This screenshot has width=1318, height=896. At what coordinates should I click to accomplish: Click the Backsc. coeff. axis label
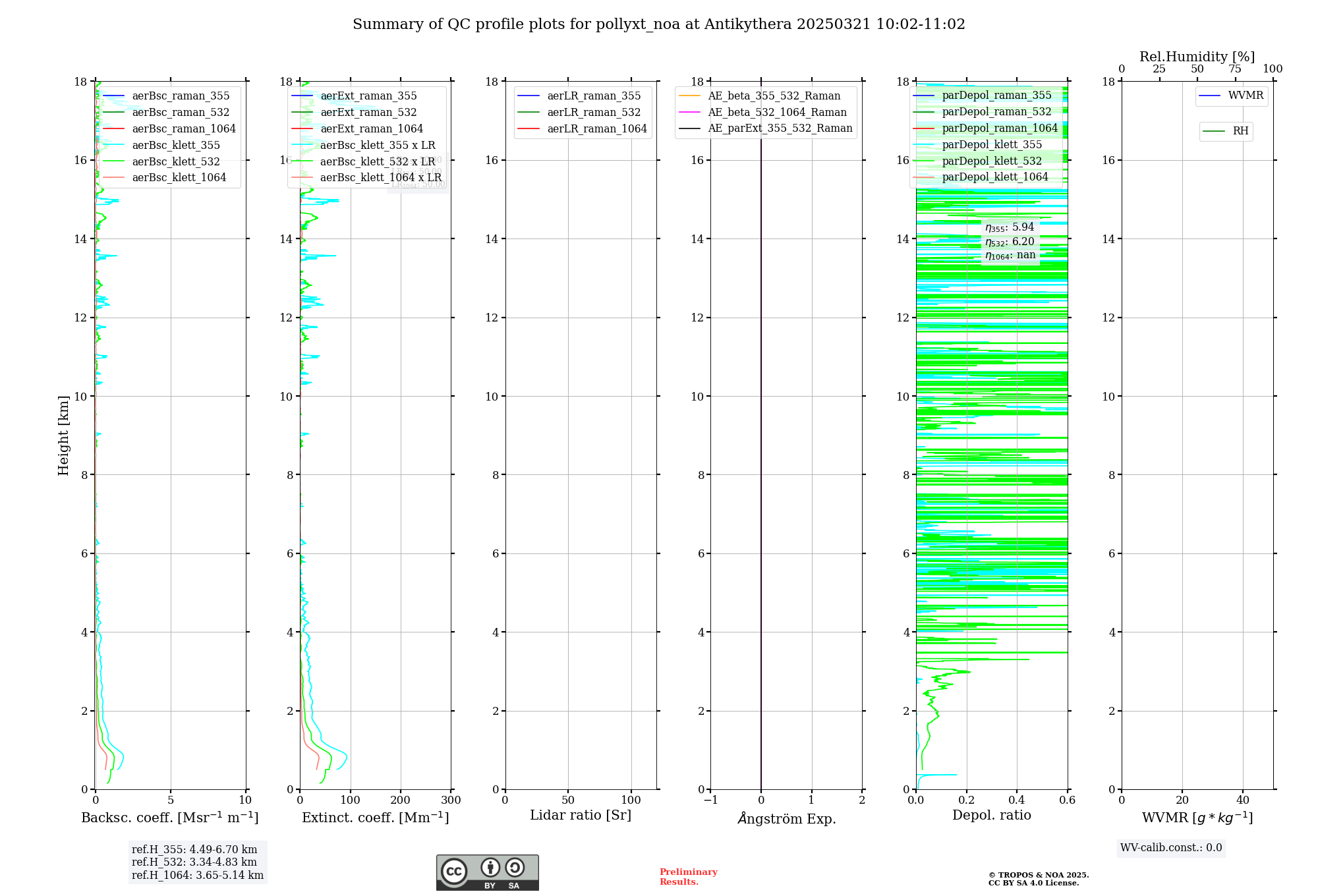coord(170,818)
